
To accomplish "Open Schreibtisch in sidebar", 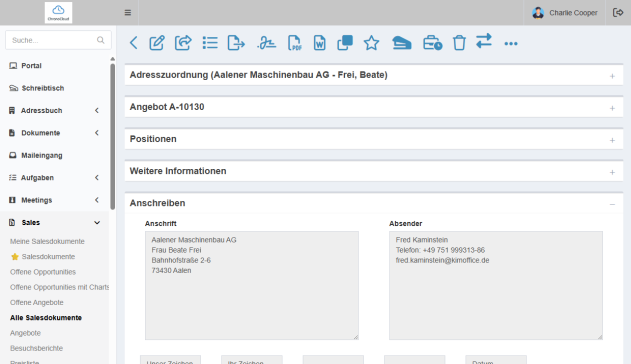I will click(43, 88).
